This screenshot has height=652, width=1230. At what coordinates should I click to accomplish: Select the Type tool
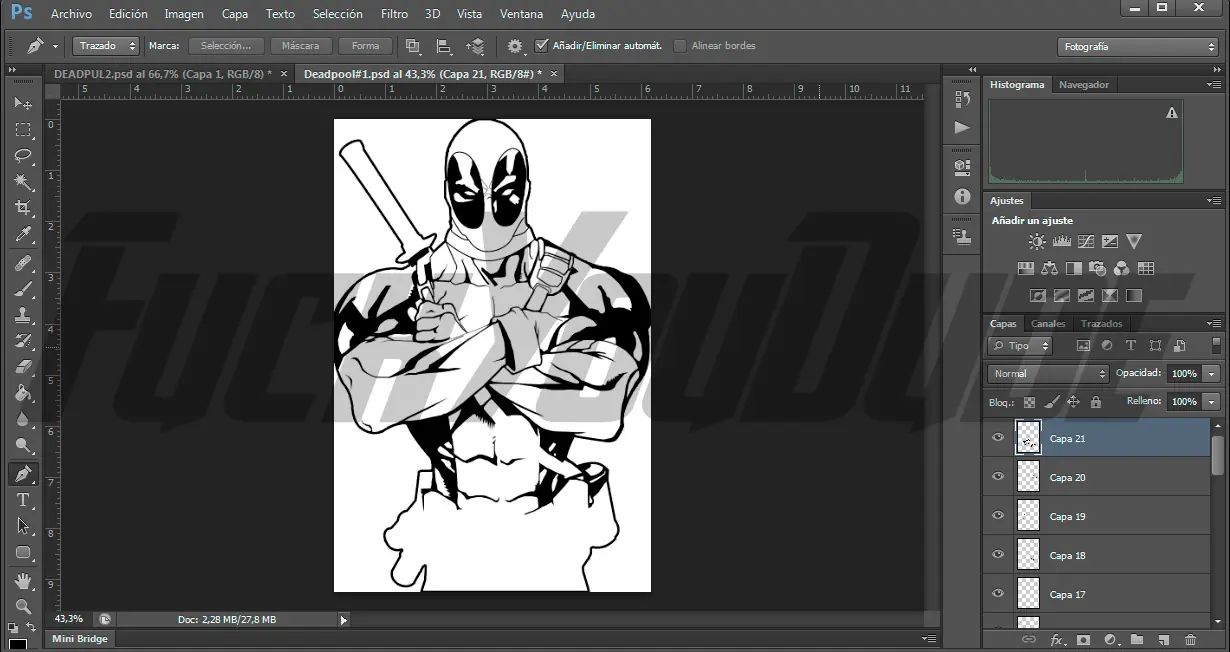(23, 500)
